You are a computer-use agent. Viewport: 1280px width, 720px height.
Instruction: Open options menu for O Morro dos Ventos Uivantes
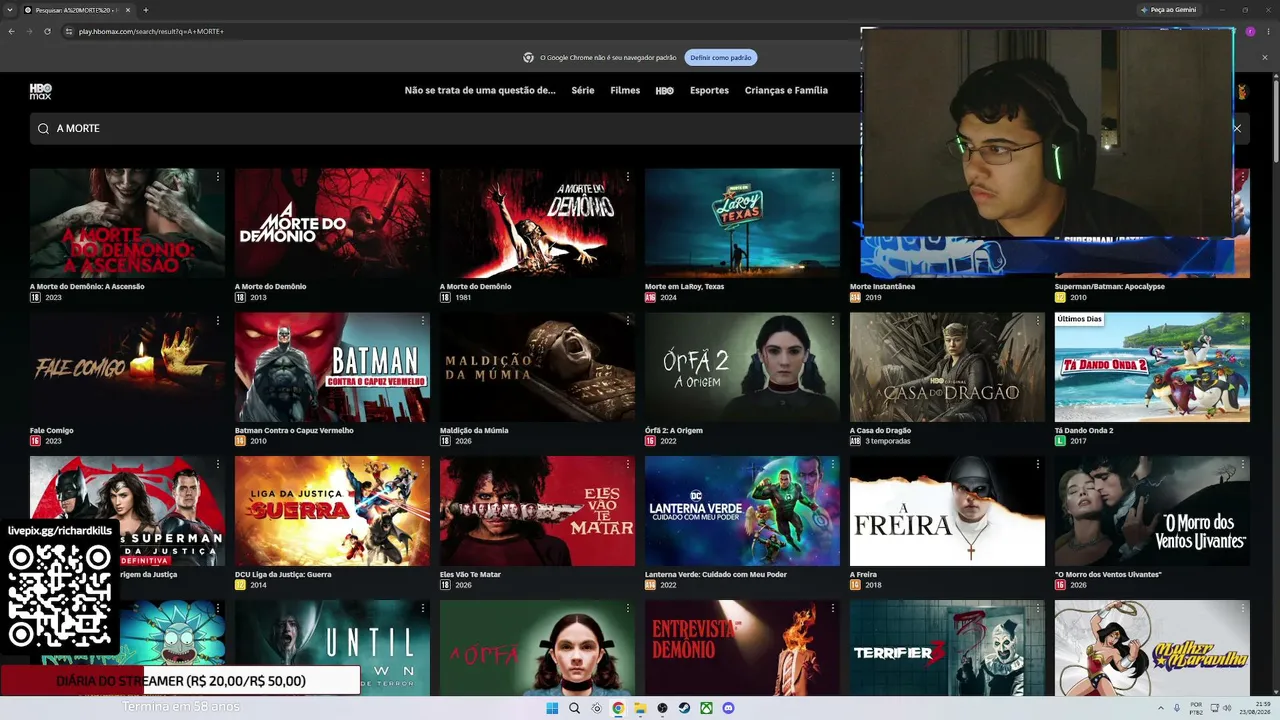pos(1243,464)
